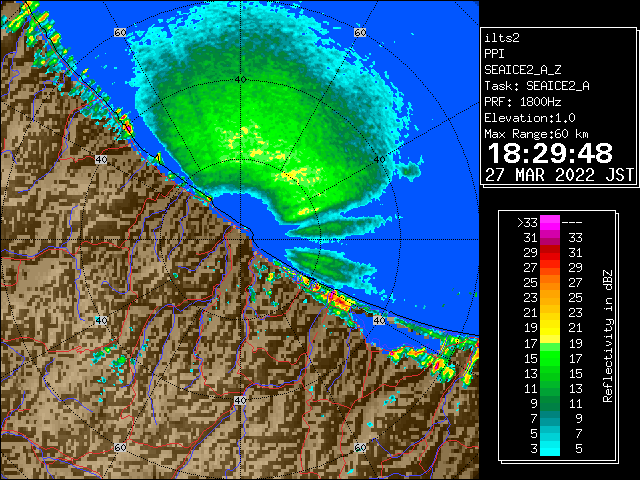Screen dimensions: 640x480
Task: Select the 'Task: SEAICE2_A' line
Action: click(x=537, y=86)
